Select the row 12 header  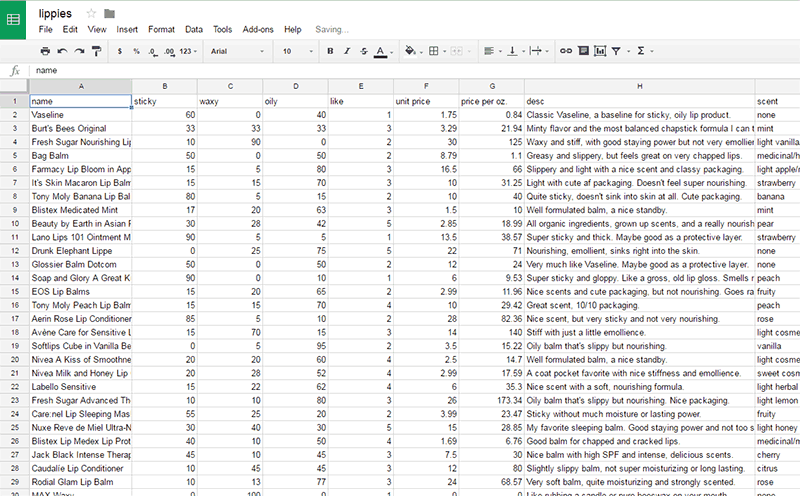point(15,251)
